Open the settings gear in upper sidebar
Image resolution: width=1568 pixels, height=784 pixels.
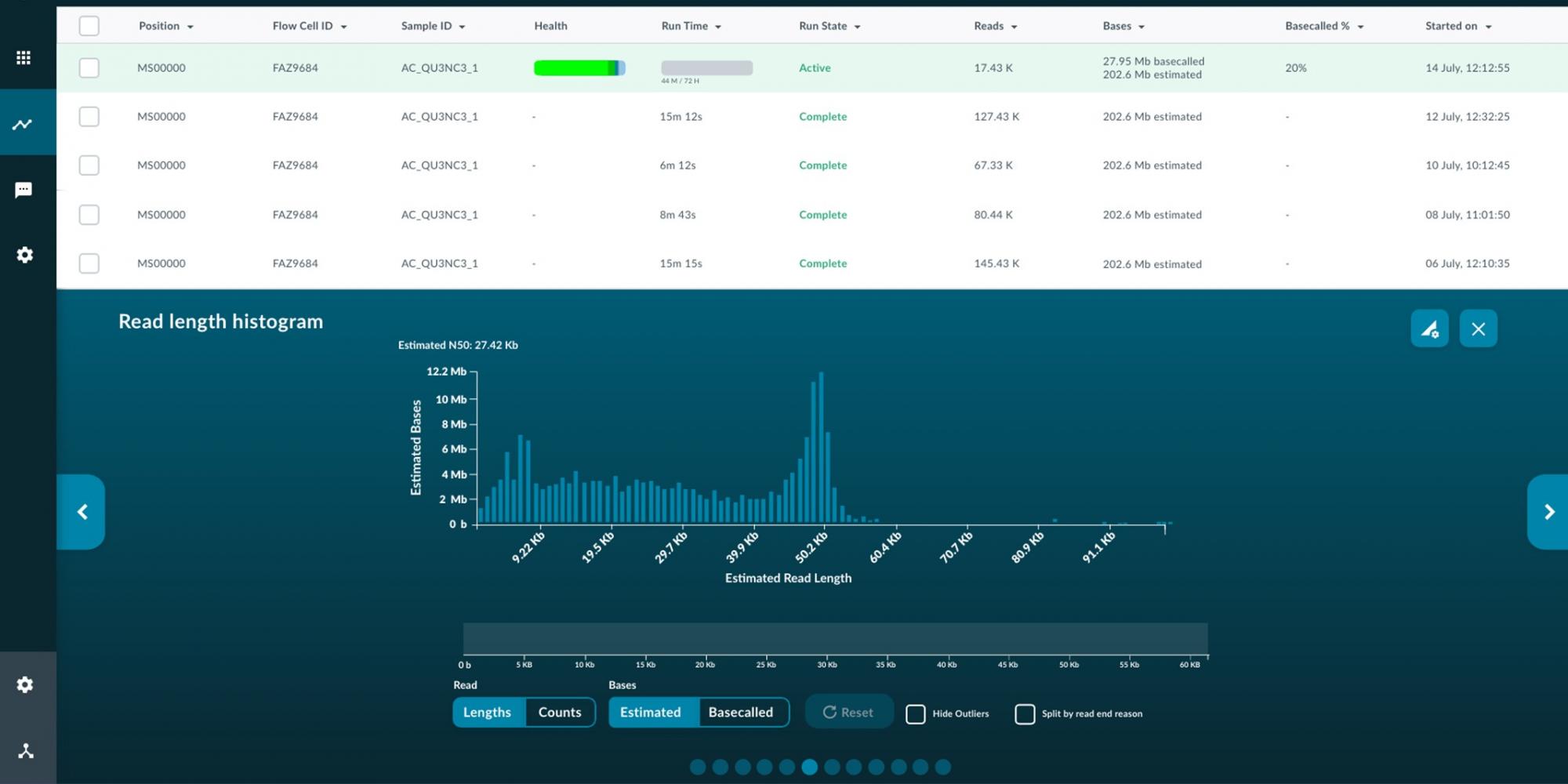click(24, 255)
